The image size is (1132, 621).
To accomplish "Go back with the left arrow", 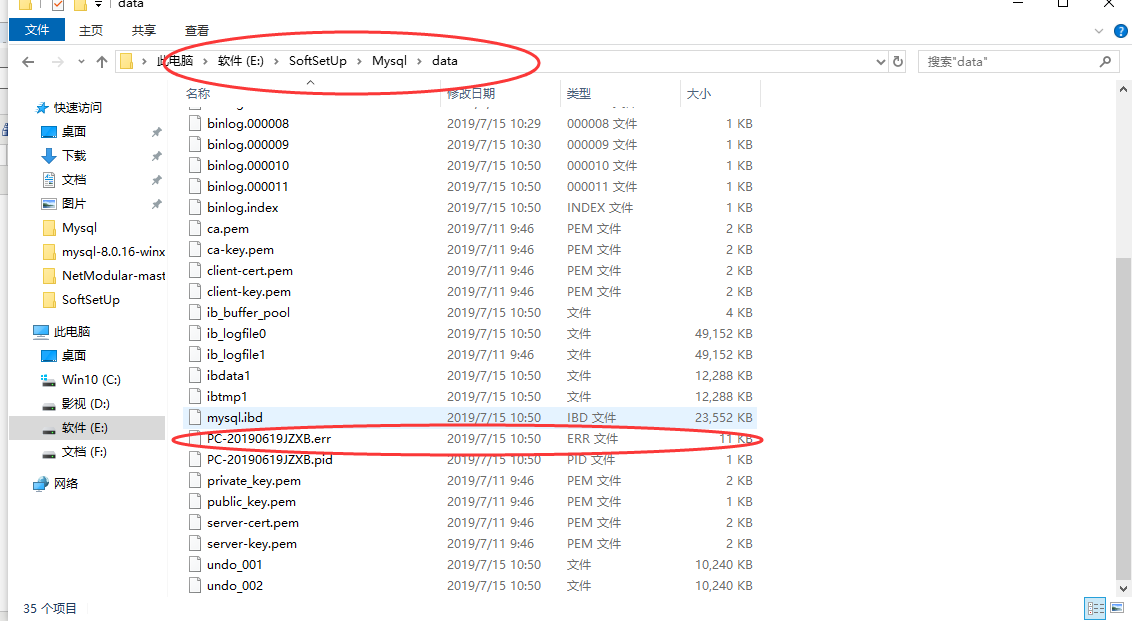I will (28, 62).
